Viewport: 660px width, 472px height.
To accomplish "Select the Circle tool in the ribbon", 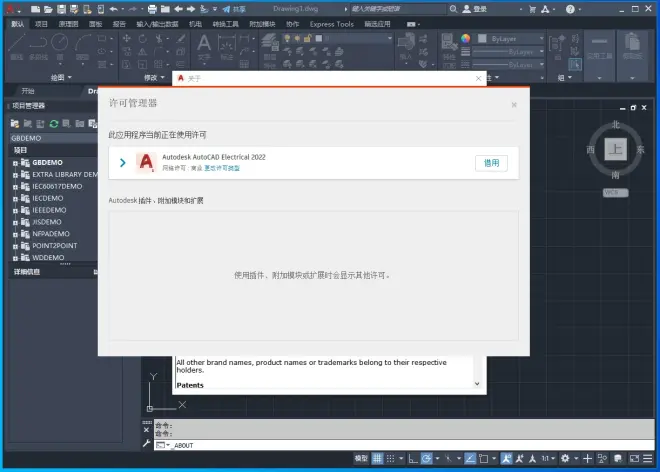I will click(x=60, y=45).
